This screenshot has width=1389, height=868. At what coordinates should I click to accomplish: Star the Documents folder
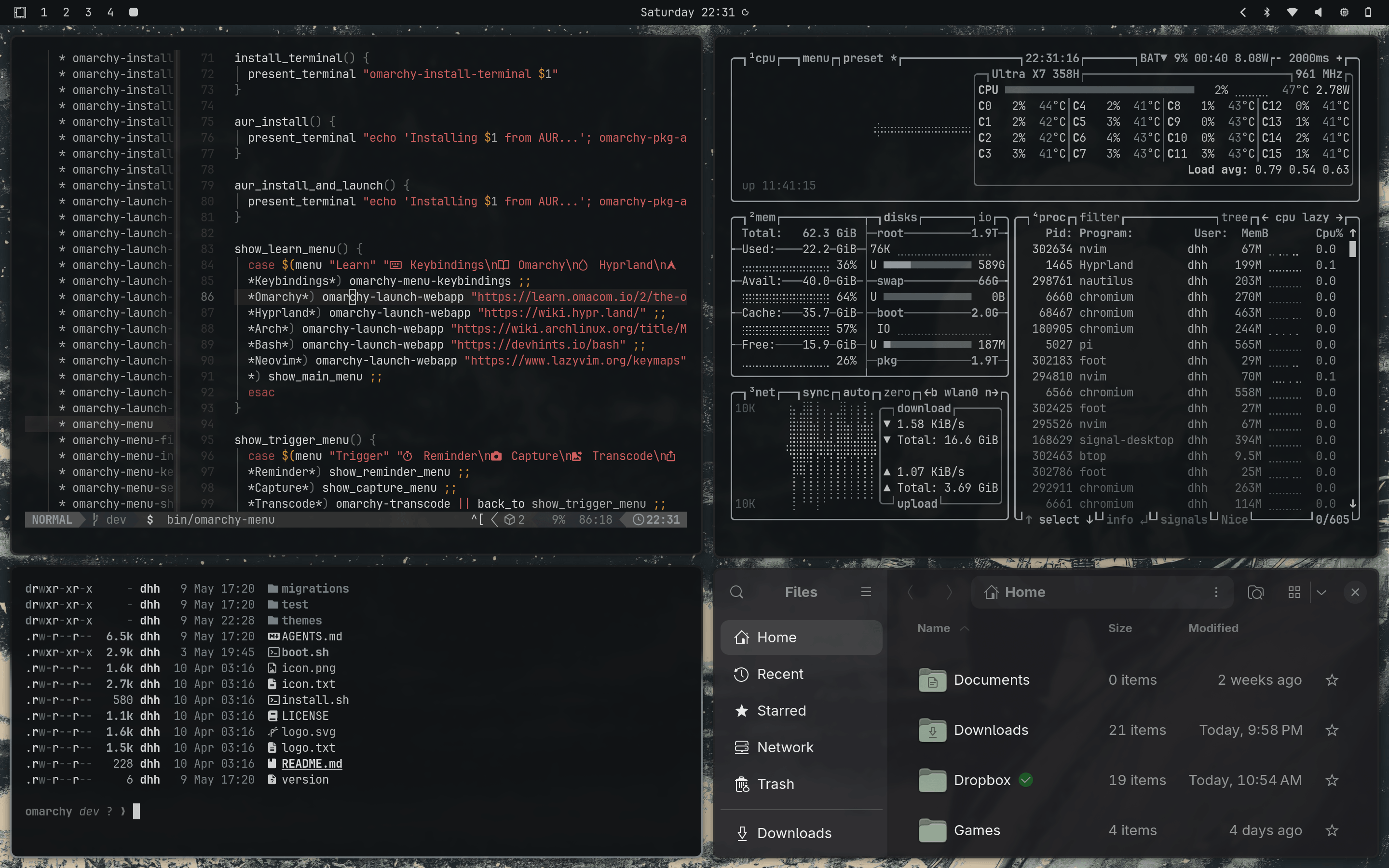pos(1332,680)
